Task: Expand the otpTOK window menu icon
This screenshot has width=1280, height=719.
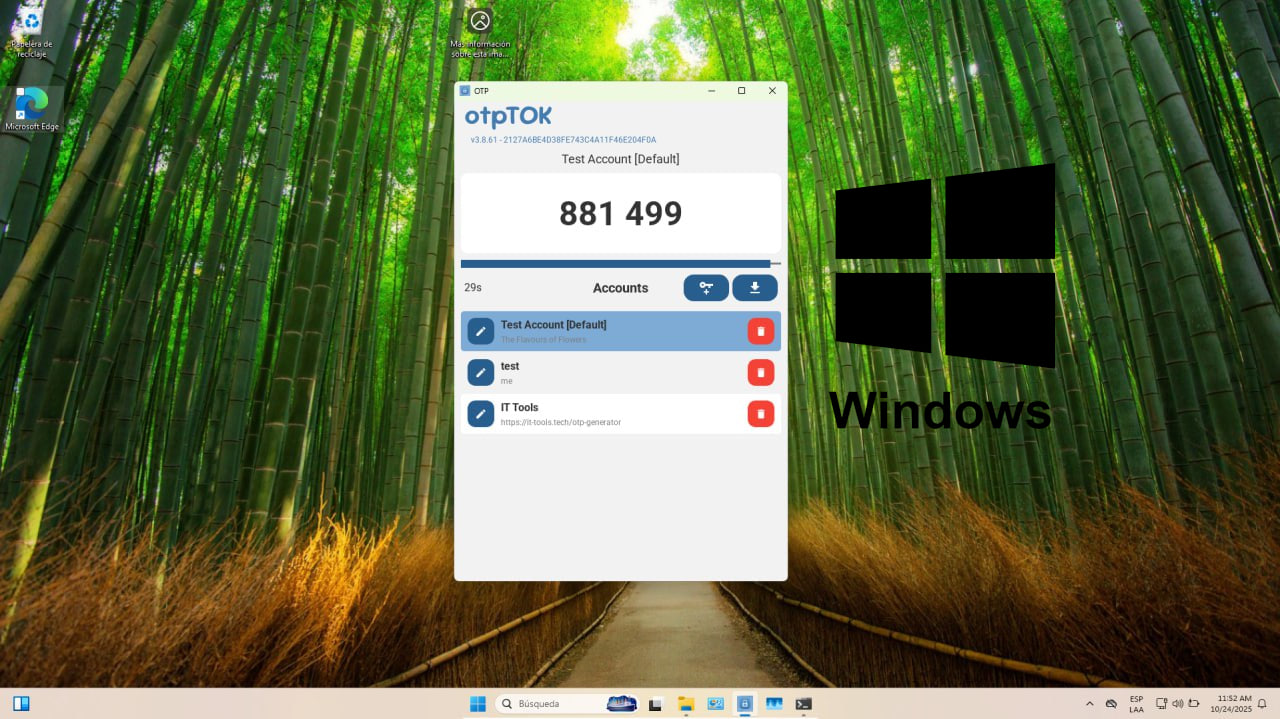Action: coord(464,90)
